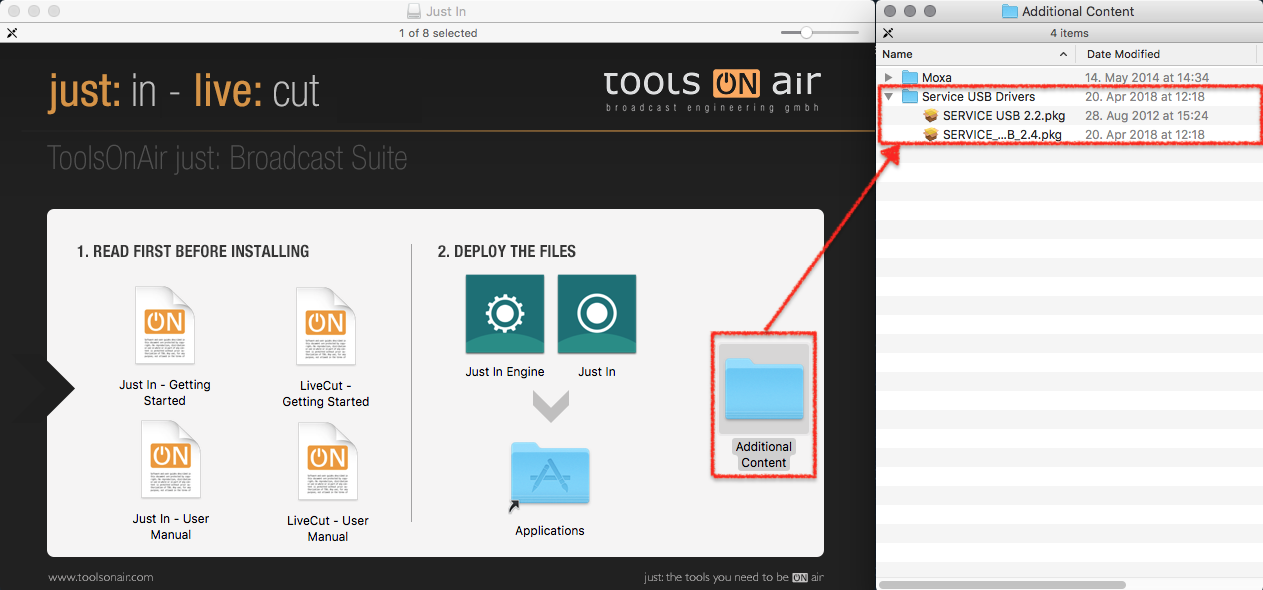Adjust the icon size slider in Just In window
The image size is (1263, 590).
click(x=806, y=33)
